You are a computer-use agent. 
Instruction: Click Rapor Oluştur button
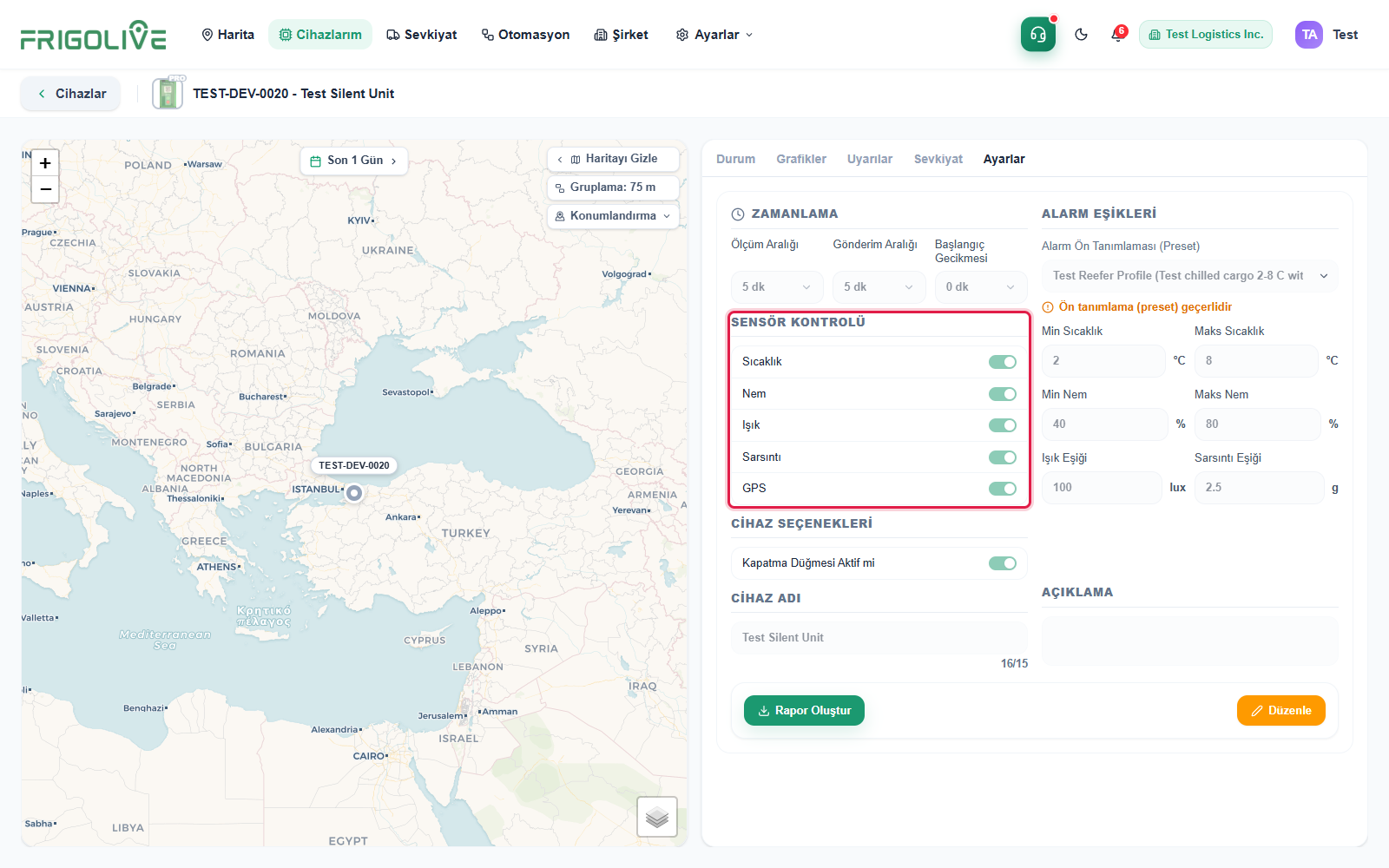(x=804, y=711)
